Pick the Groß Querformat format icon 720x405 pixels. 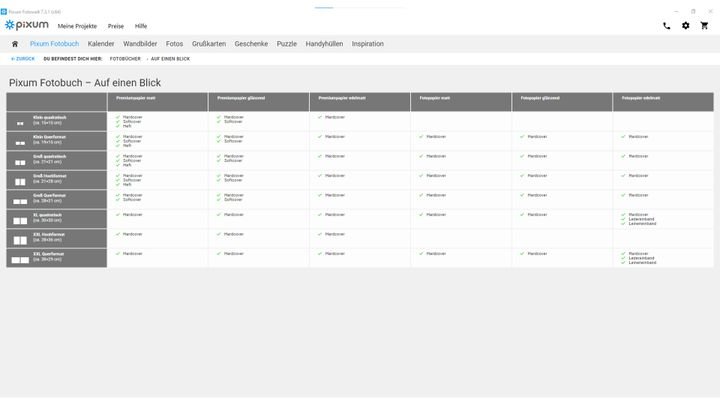tap(19, 200)
